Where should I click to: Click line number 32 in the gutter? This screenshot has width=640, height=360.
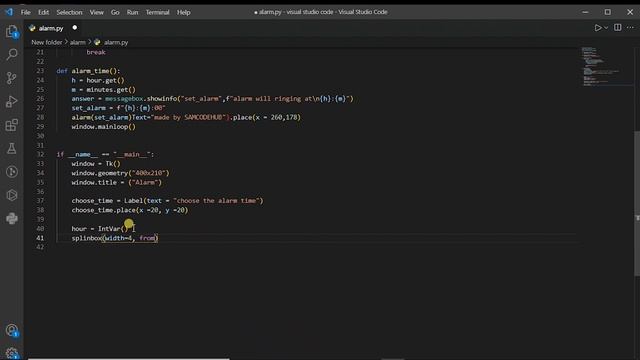[40, 154]
